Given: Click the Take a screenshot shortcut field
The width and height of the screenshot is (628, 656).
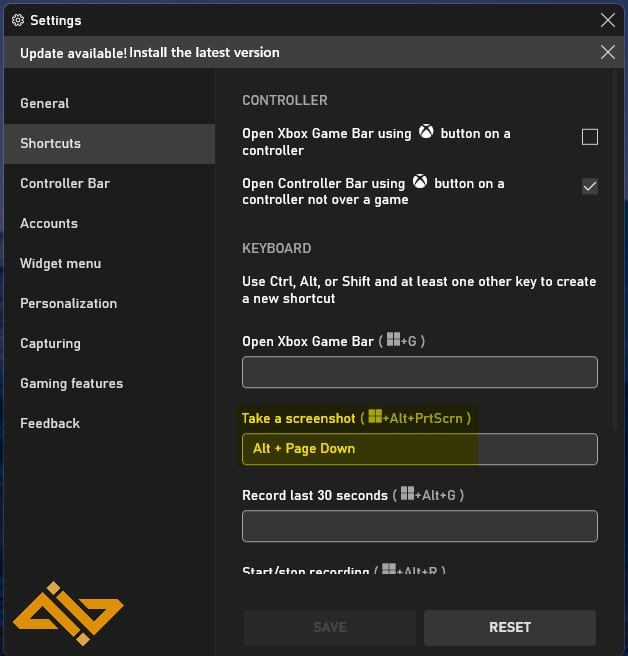Looking at the screenshot, I should point(420,449).
